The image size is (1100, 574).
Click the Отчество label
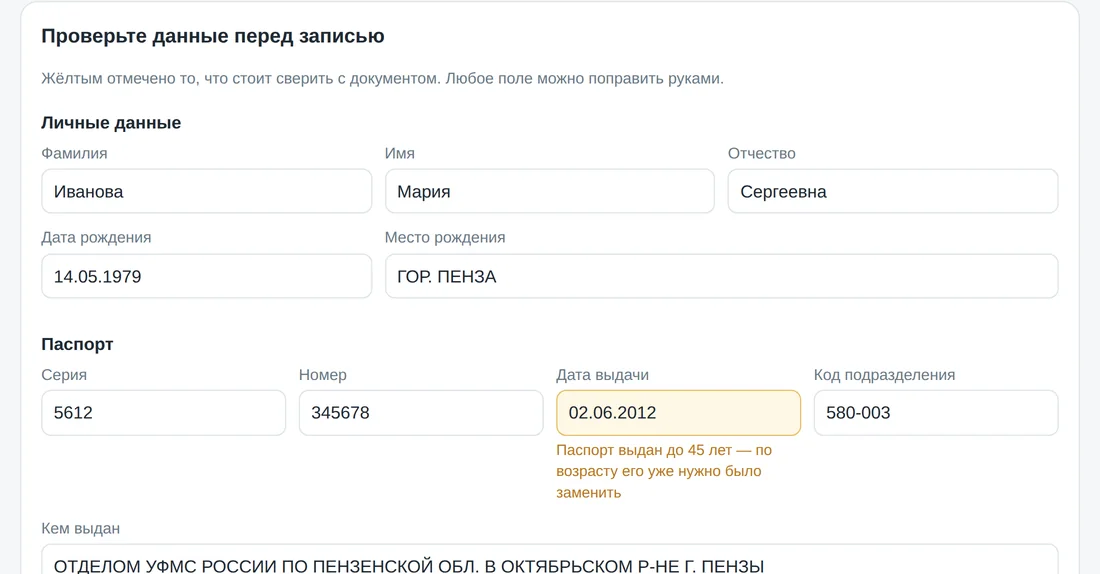click(762, 153)
